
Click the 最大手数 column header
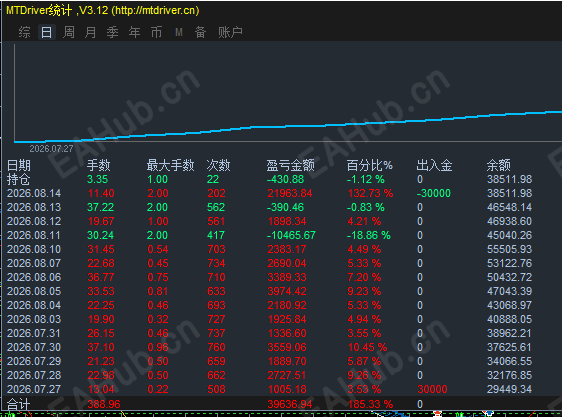tap(170, 165)
